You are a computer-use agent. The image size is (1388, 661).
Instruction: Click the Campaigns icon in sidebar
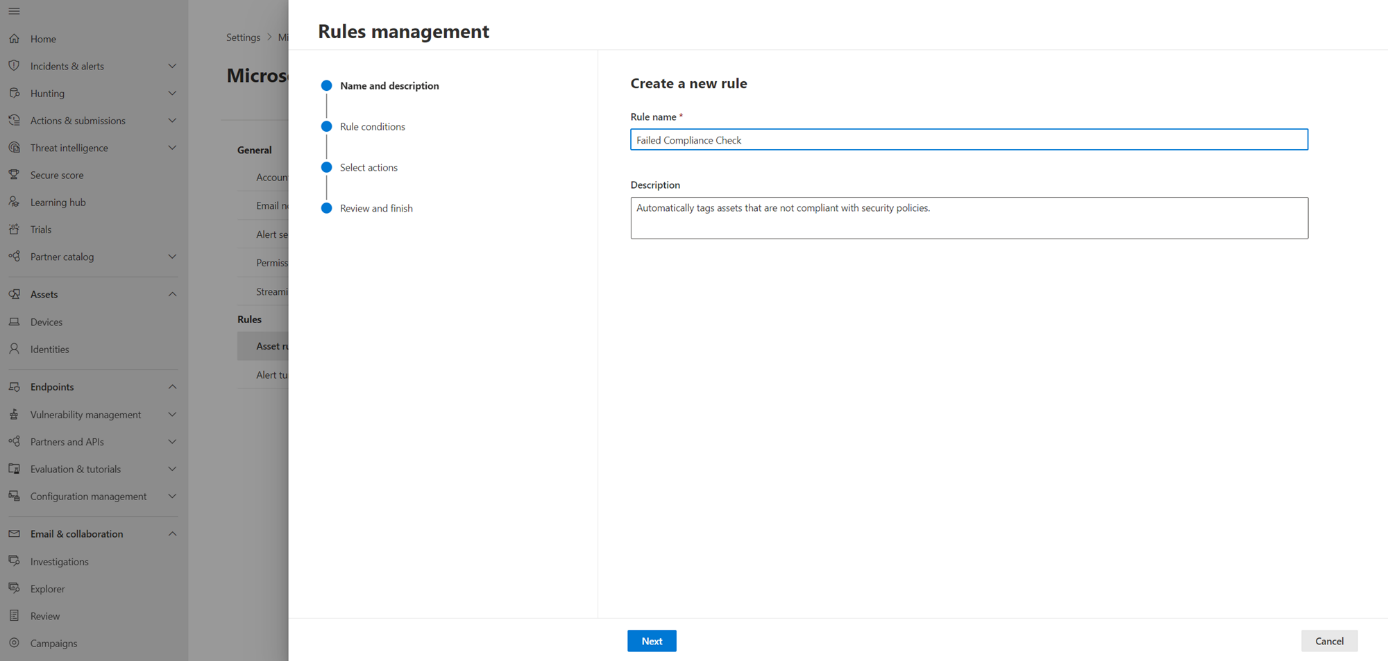14,643
